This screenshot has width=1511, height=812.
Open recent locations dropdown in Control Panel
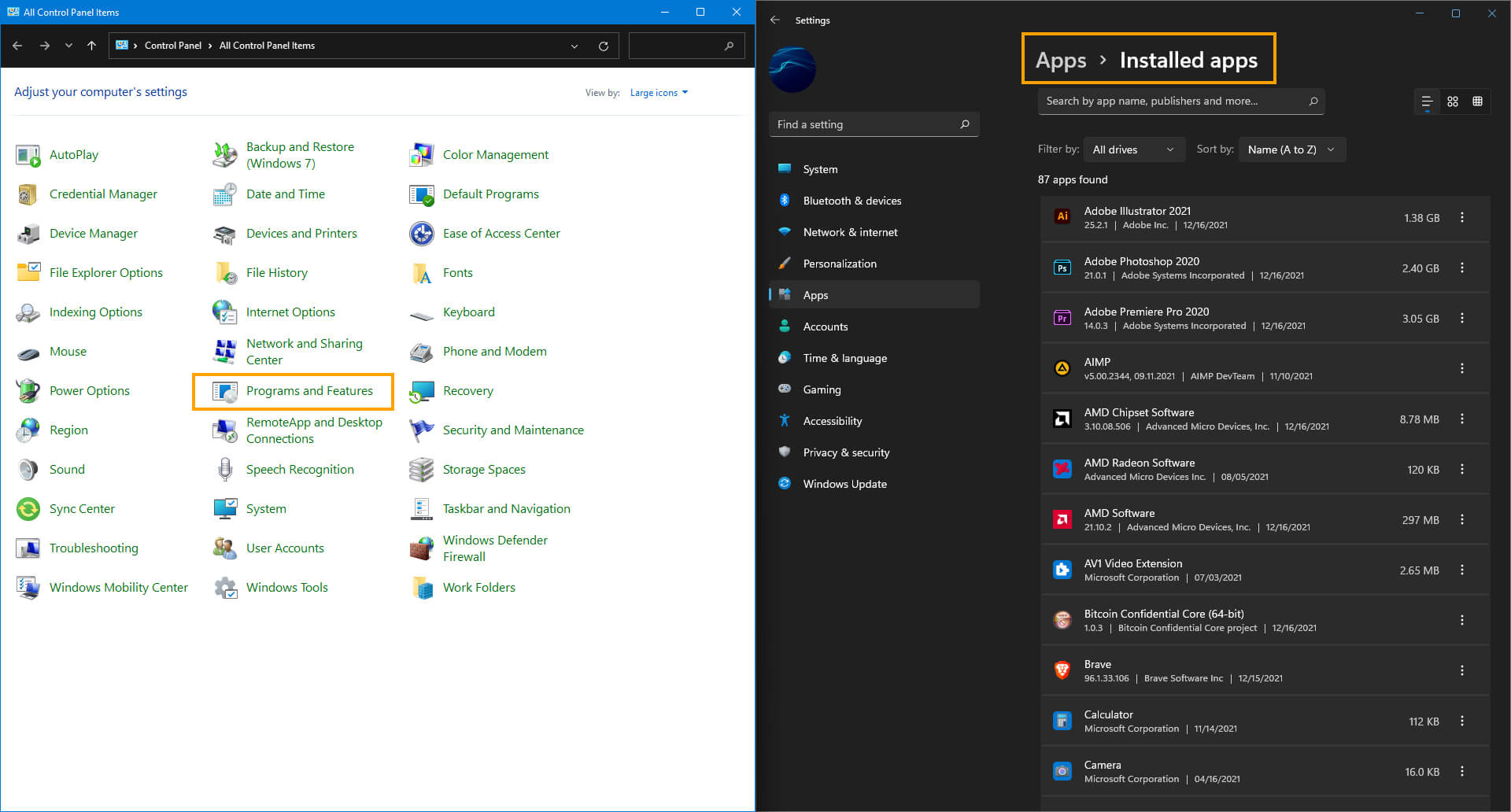pyautogui.click(x=68, y=46)
